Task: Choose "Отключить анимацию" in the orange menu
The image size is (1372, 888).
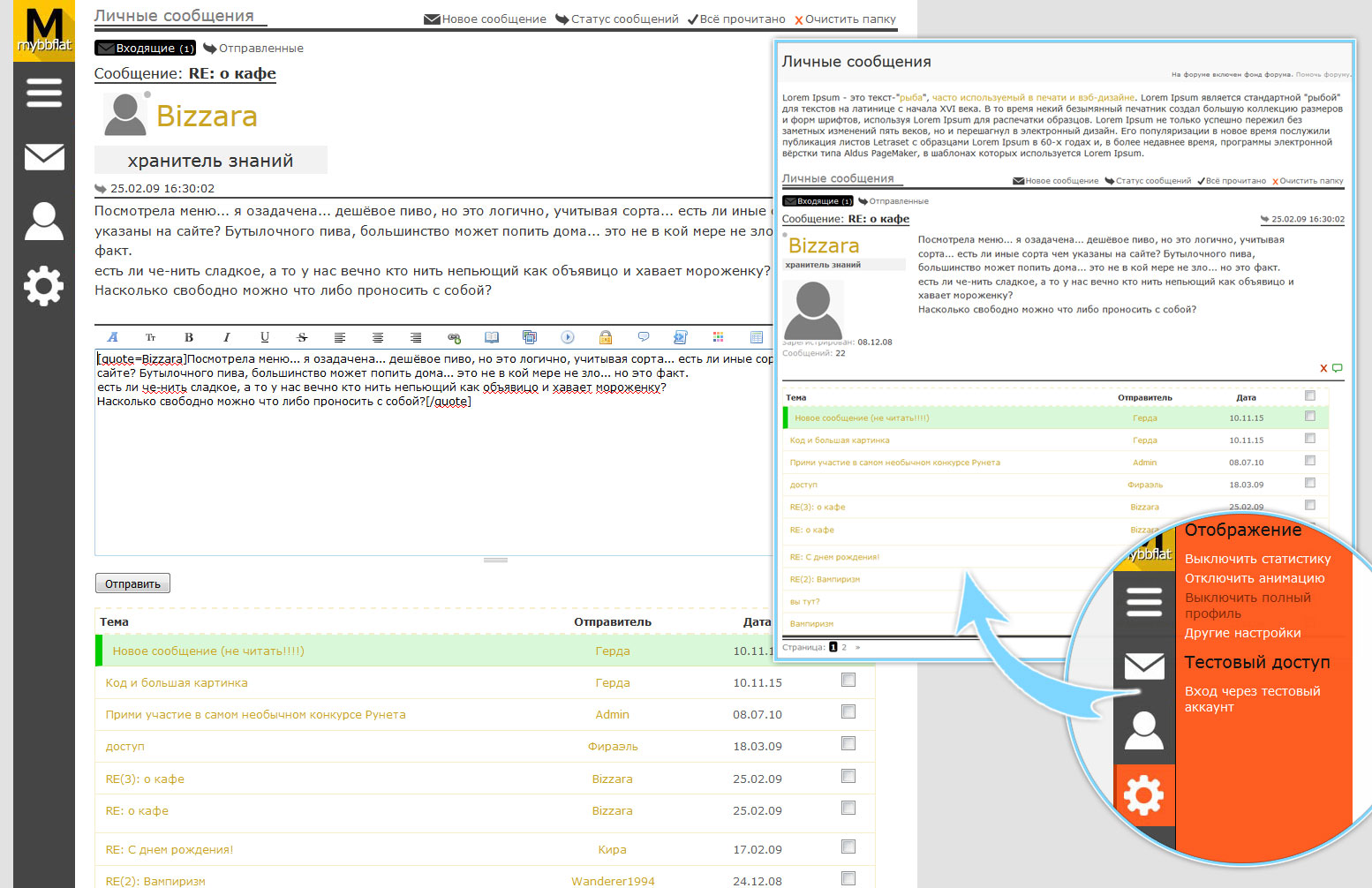Action: click(1255, 578)
